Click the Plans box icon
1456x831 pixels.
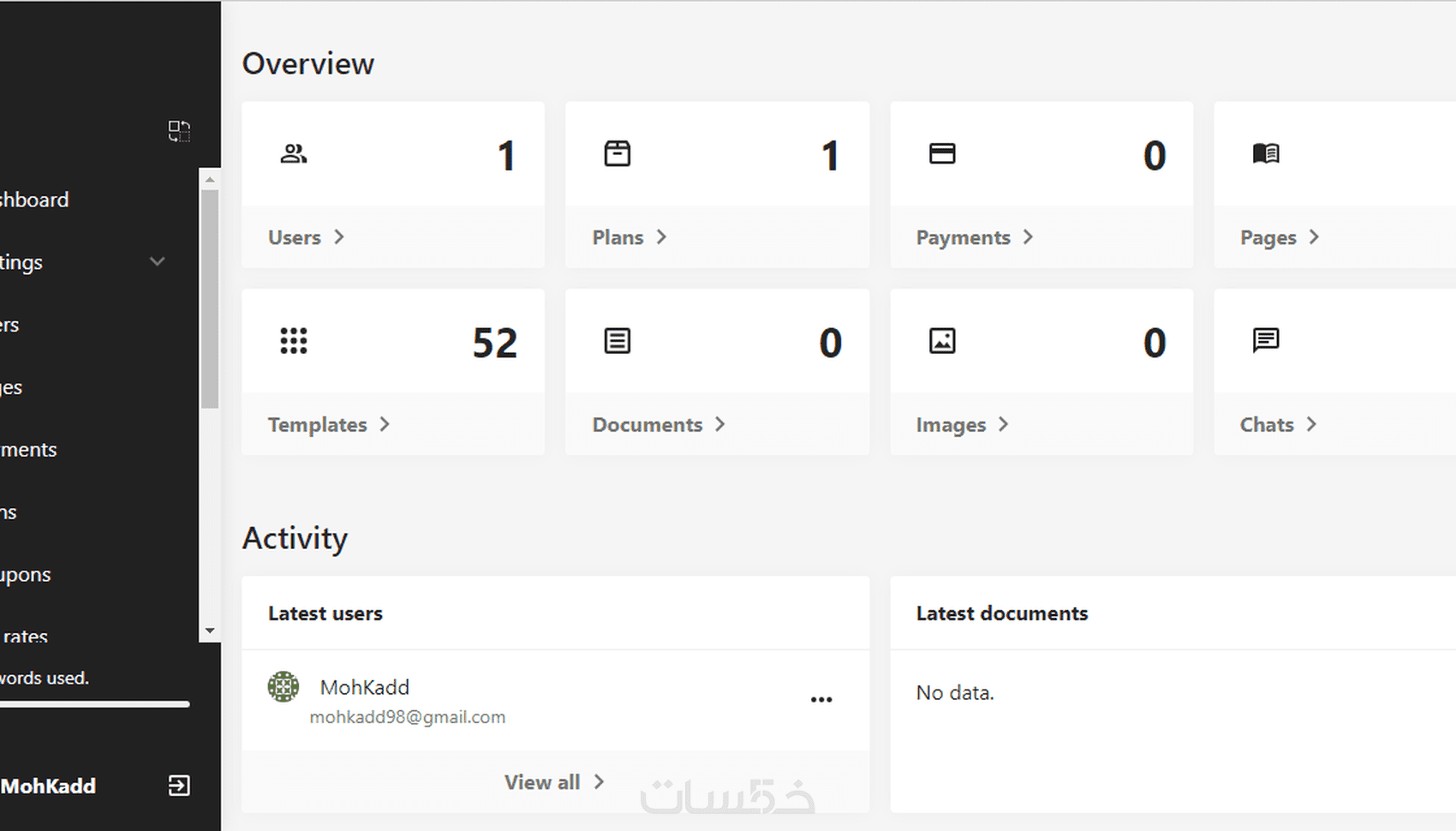618,154
